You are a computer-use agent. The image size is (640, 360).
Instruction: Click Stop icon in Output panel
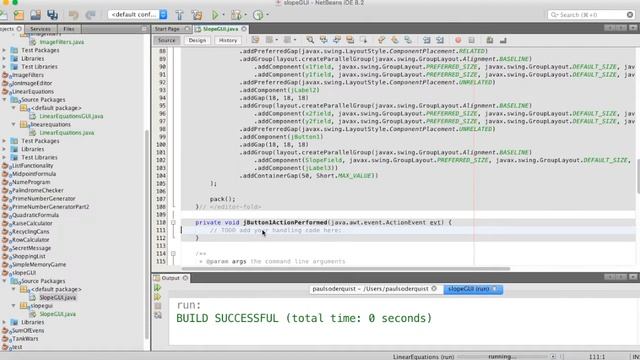(x=158, y=306)
